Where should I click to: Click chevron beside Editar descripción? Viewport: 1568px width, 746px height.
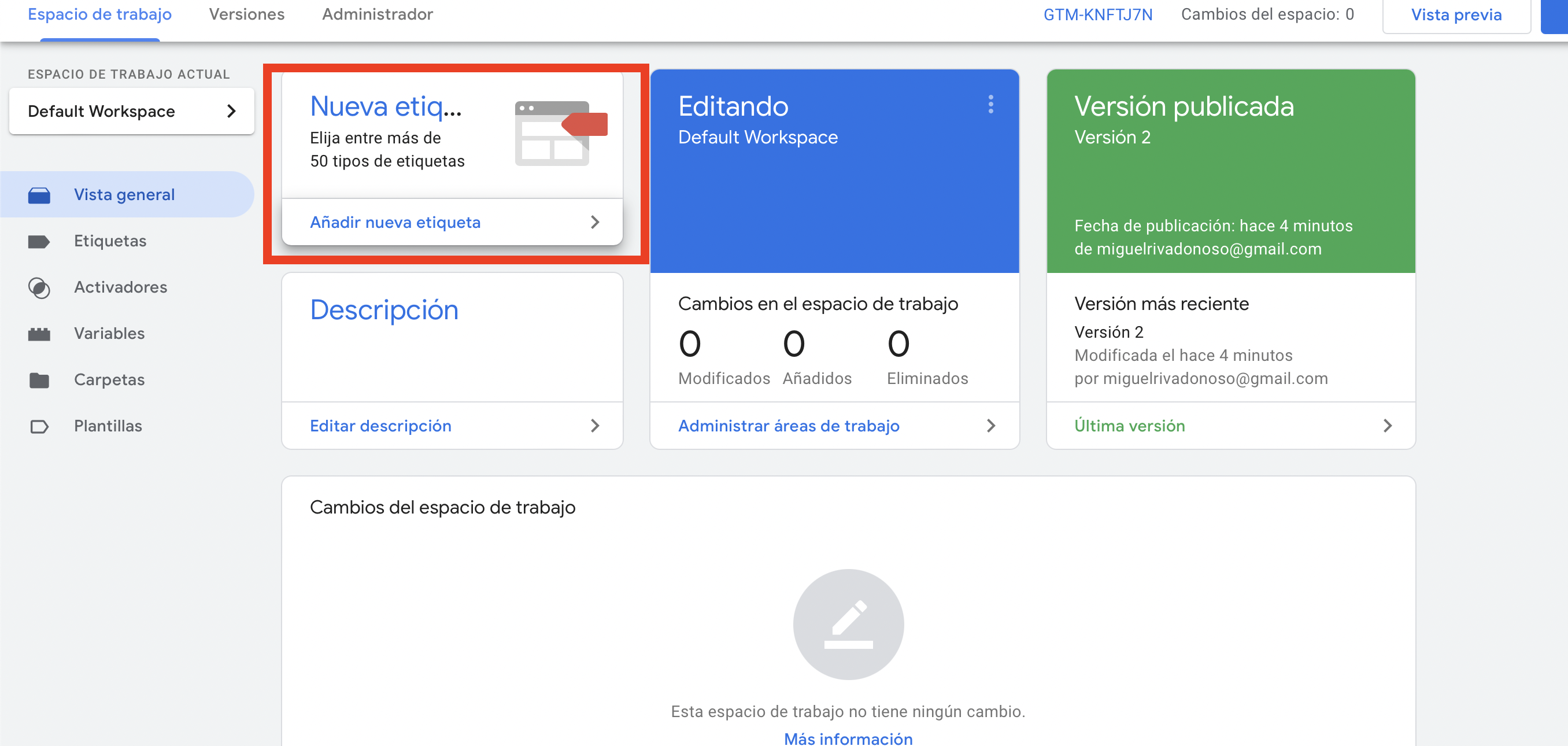tap(595, 426)
